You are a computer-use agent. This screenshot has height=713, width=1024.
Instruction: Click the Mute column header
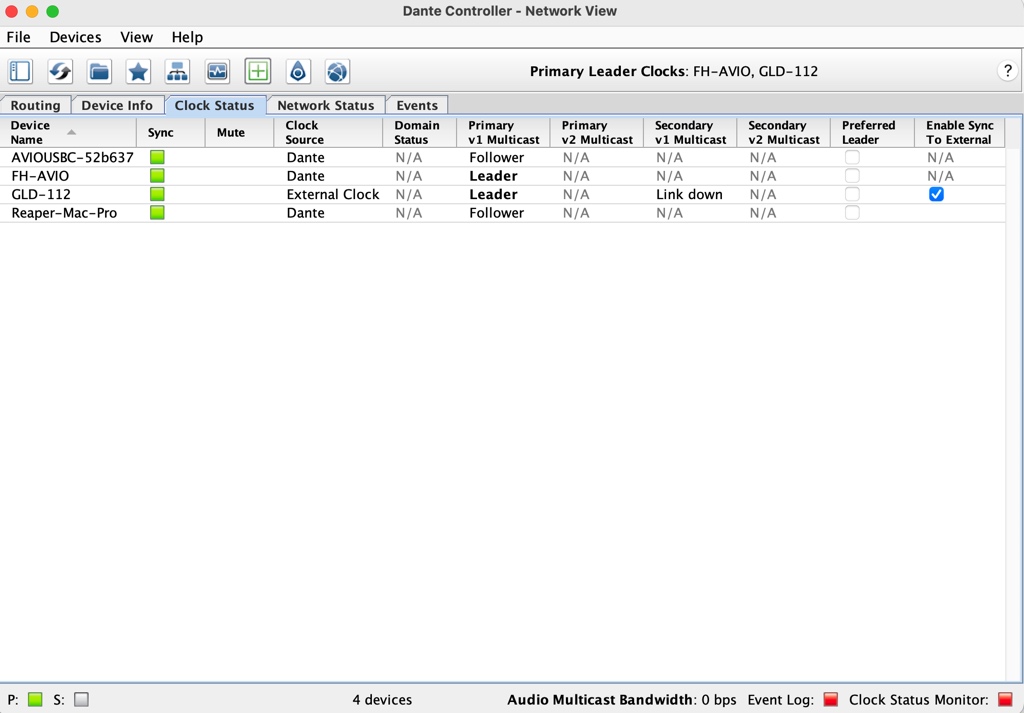[x=239, y=133]
